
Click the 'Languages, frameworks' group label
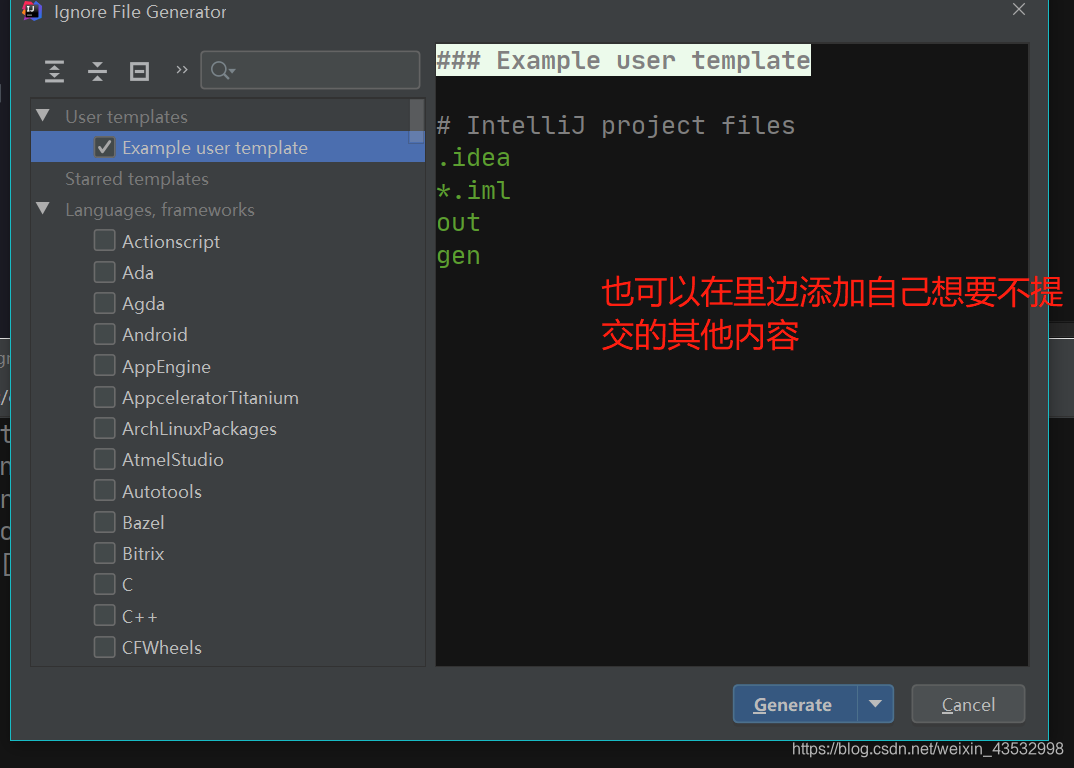(160, 210)
